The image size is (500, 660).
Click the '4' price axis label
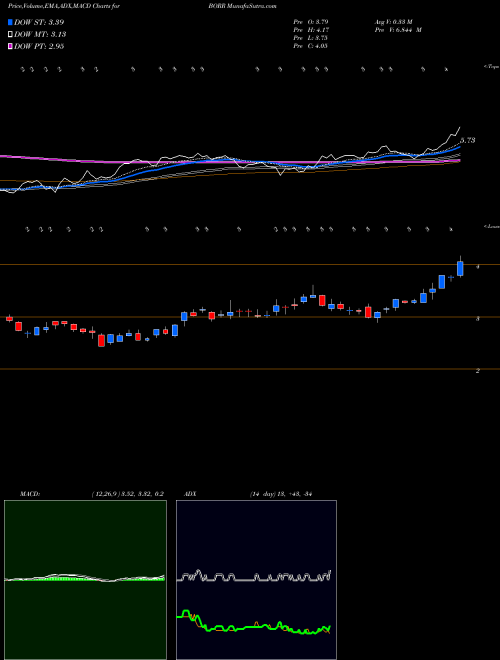click(478, 267)
